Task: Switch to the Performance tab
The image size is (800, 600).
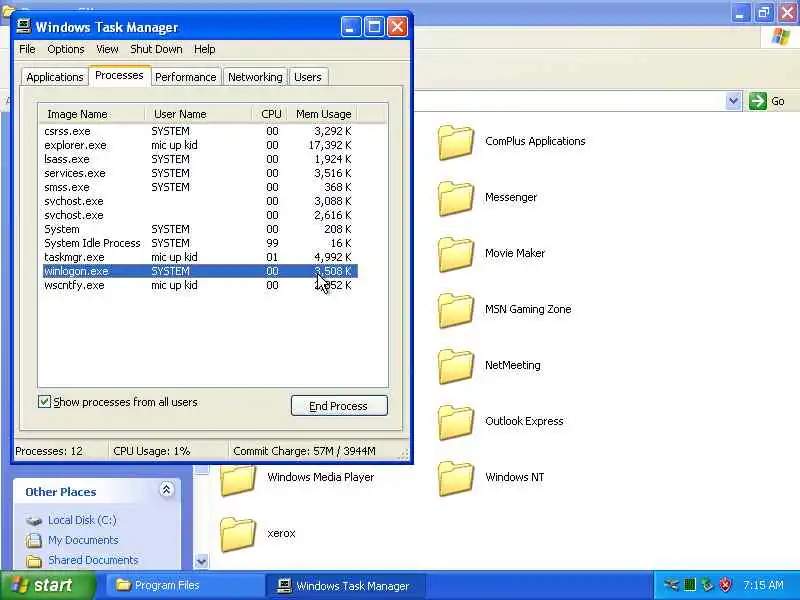Action: tap(186, 77)
